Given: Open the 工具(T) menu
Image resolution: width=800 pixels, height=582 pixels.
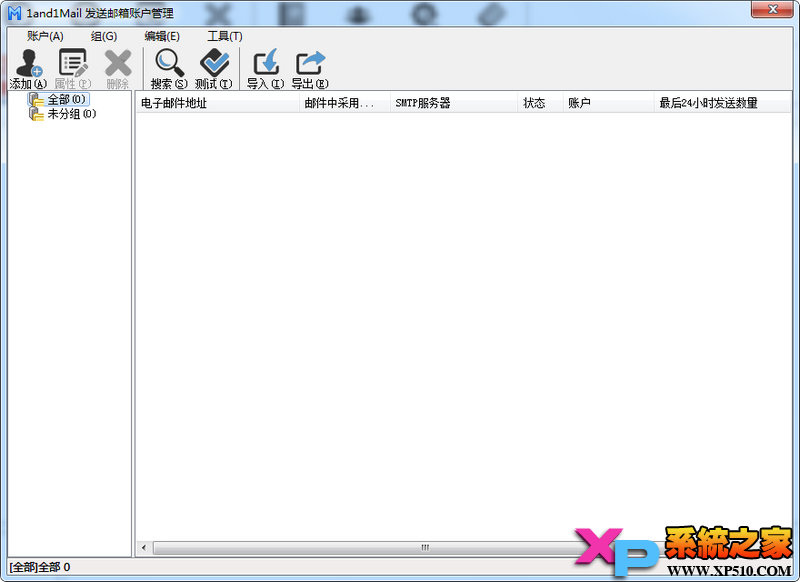Looking at the screenshot, I should [x=225, y=36].
